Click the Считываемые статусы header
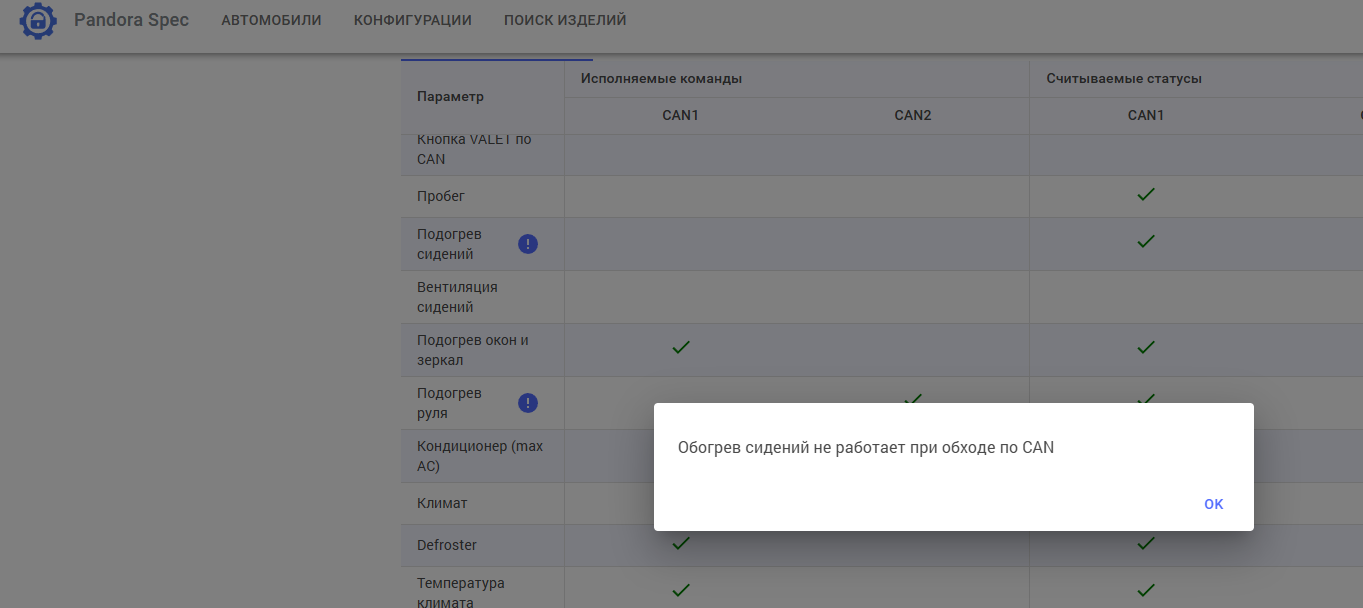 pyautogui.click(x=1124, y=78)
